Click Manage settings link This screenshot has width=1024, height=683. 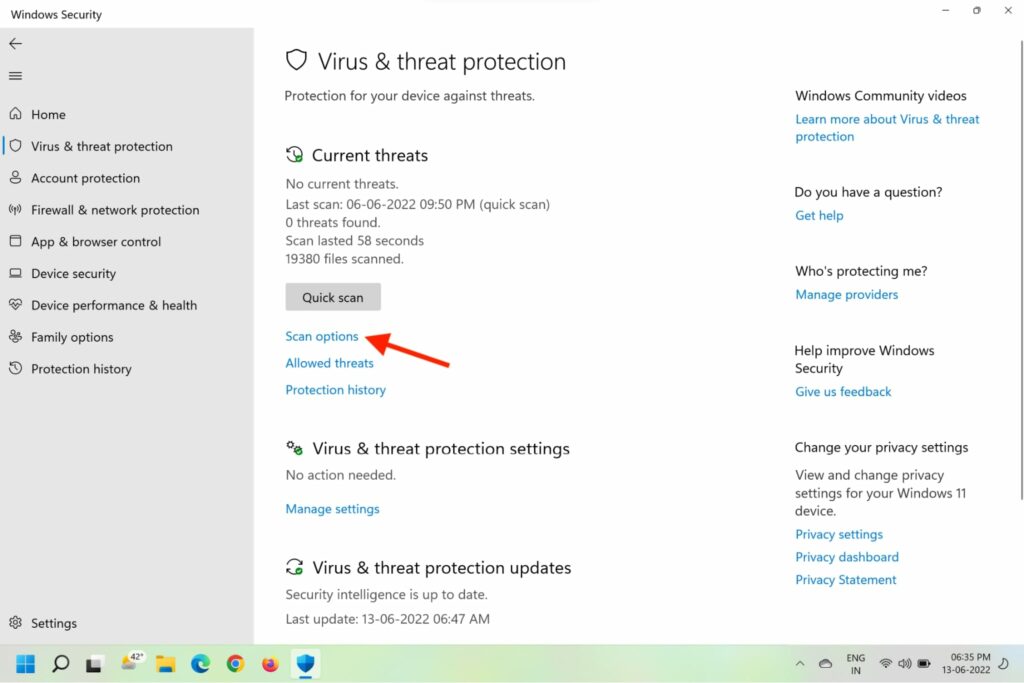[x=332, y=509]
